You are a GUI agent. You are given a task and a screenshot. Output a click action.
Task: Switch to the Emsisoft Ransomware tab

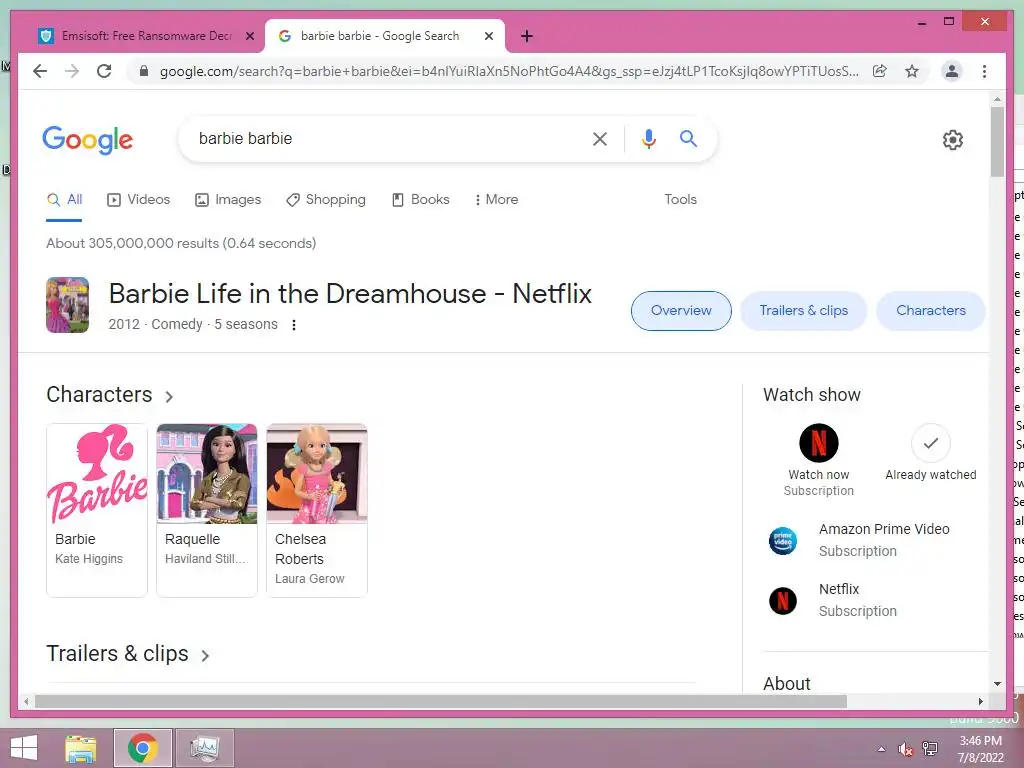pyautogui.click(x=146, y=36)
